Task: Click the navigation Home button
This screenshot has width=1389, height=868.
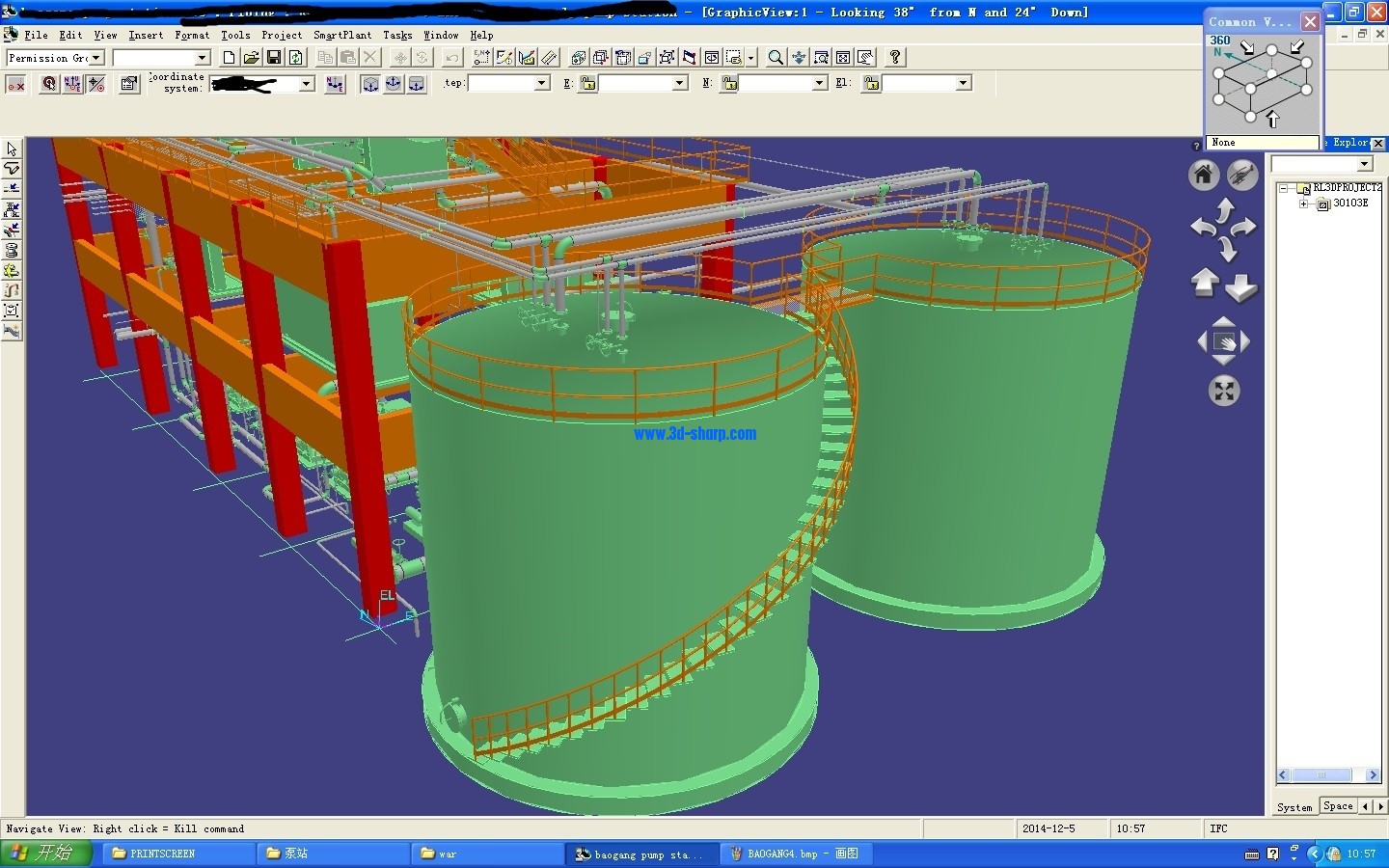Action: click(x=1203, y=175)
